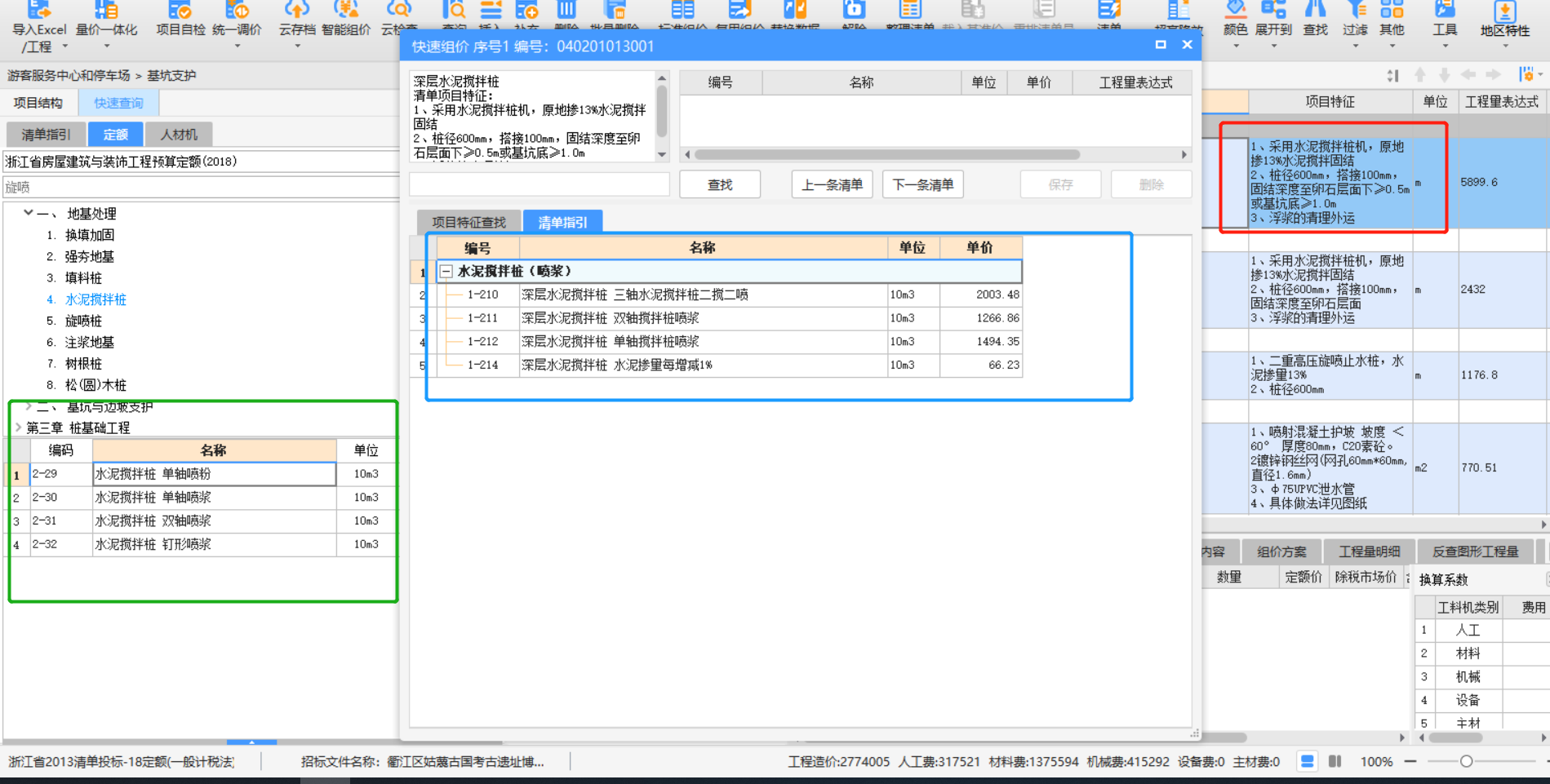The height and width of the screenshot is (784, 1550).
Task: Click the 保存 button in dialog
Action: pyautogui.click(x=1061, y=185)
